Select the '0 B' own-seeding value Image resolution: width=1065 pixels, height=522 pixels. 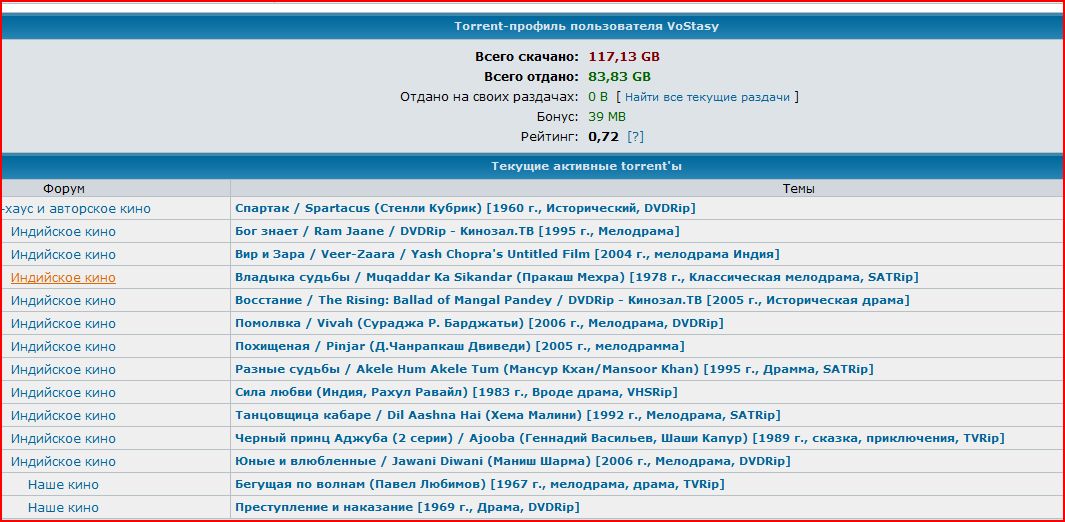pyautogui.click(x=598, y=97)
